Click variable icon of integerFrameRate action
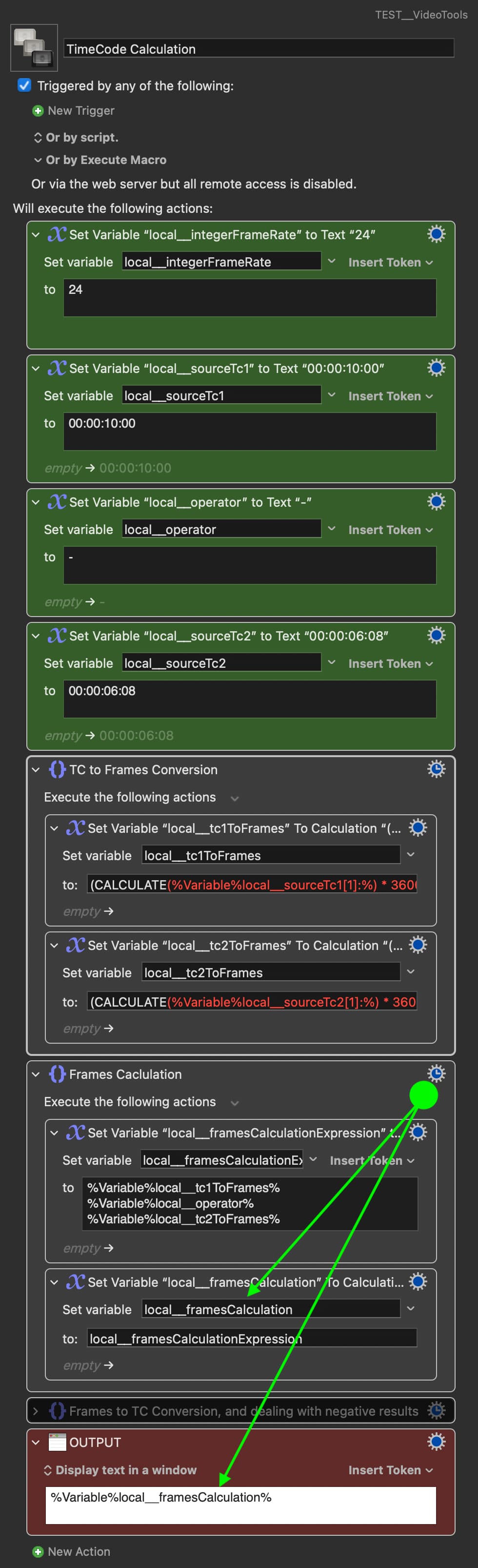The height and width of the screenshot is (1568, 478). click(57, 234)
